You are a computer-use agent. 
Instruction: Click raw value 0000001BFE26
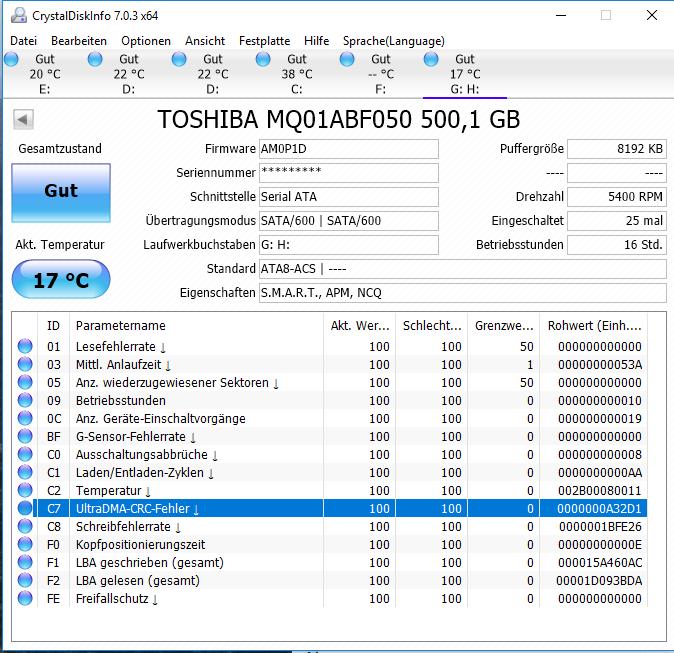[600, 527]
